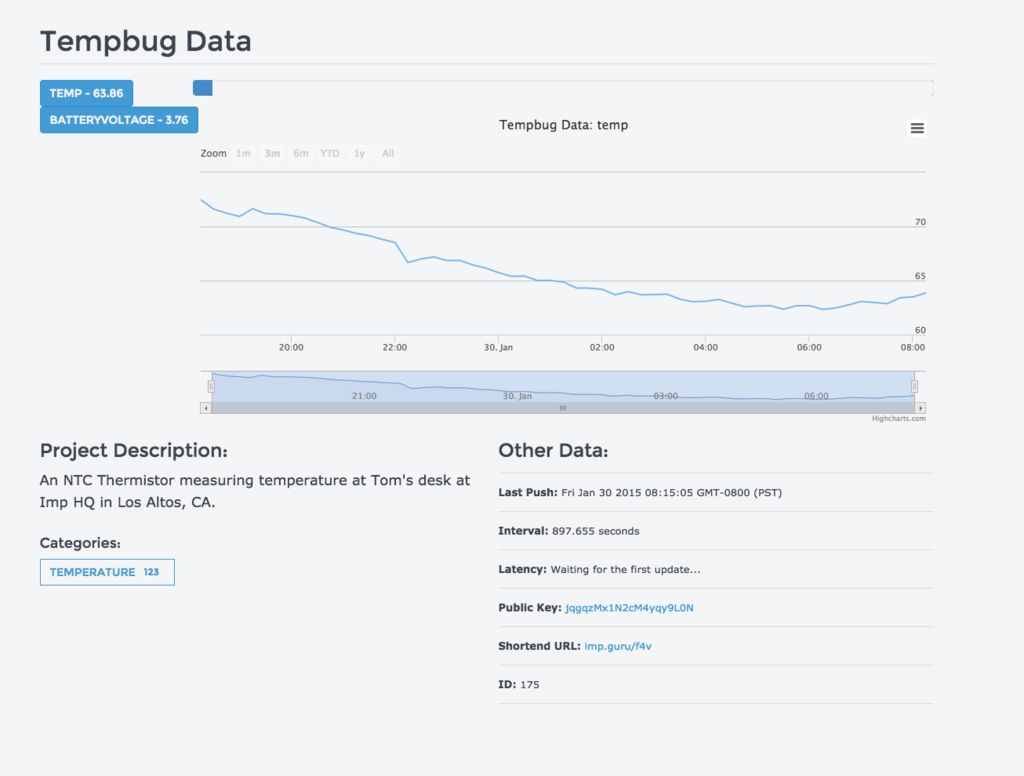The width and height of the screenshot is (1024, 776).
Task: Set zoom range to YTD
Action: click(x=330, y=154)
